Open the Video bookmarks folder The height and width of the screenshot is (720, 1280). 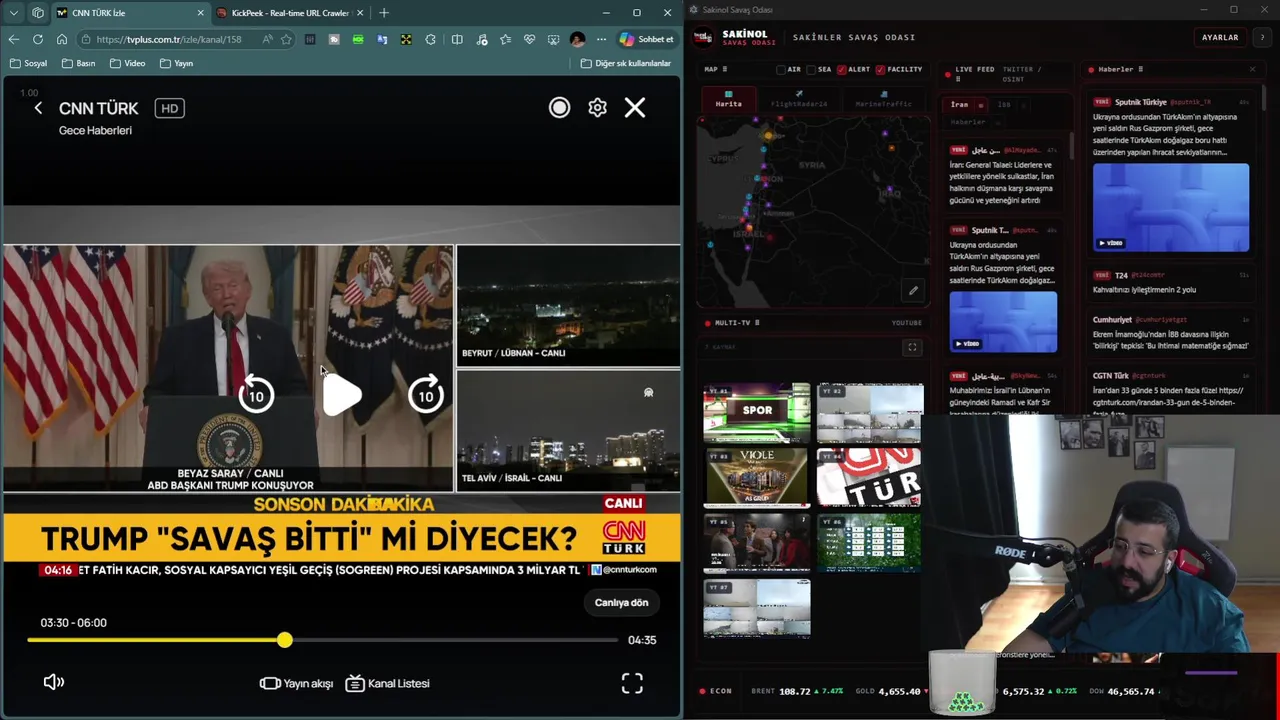[x=127, y=63]
